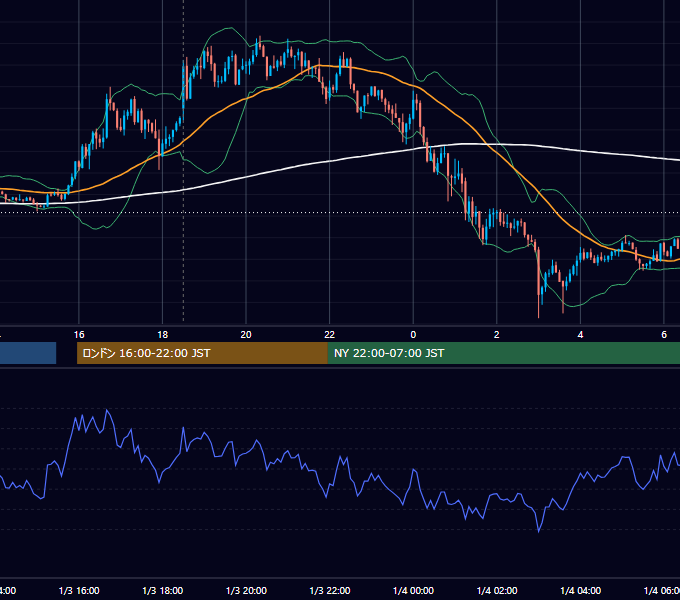Click the 1/4 02:00 date label
680x600 pixels.
pyautogui.click(x=497, y=590)
